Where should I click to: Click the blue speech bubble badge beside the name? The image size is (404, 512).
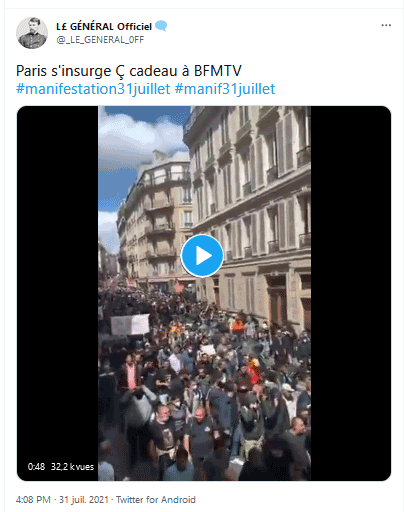[161, 26]
